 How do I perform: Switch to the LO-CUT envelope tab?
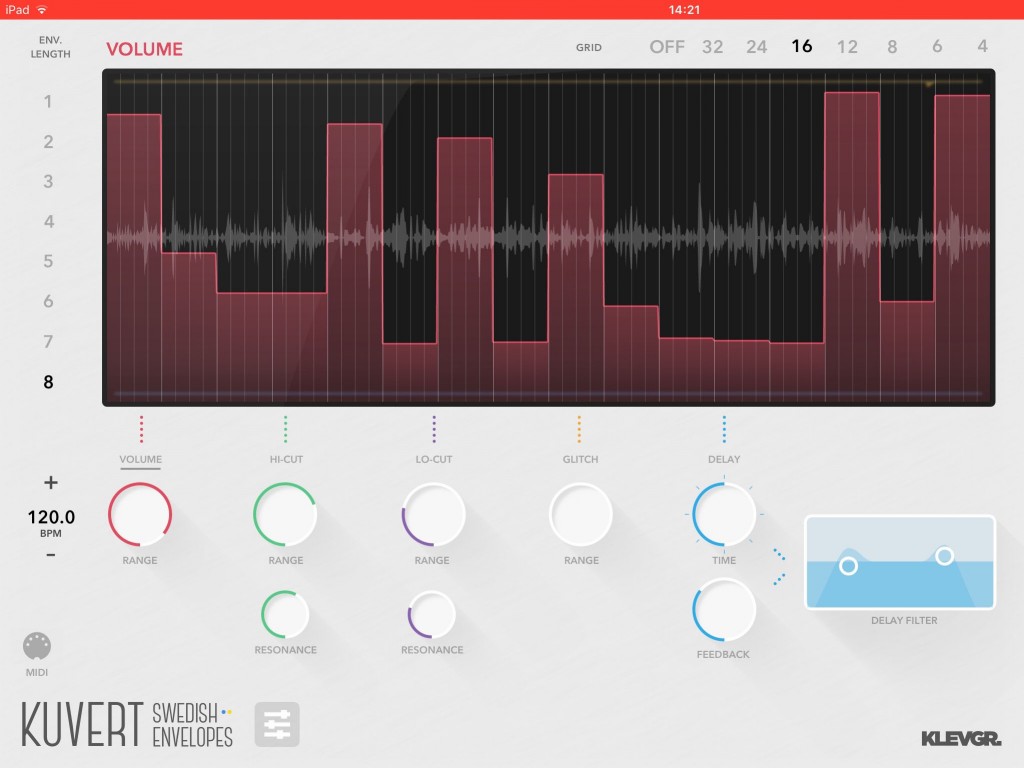tap(434, 459)
